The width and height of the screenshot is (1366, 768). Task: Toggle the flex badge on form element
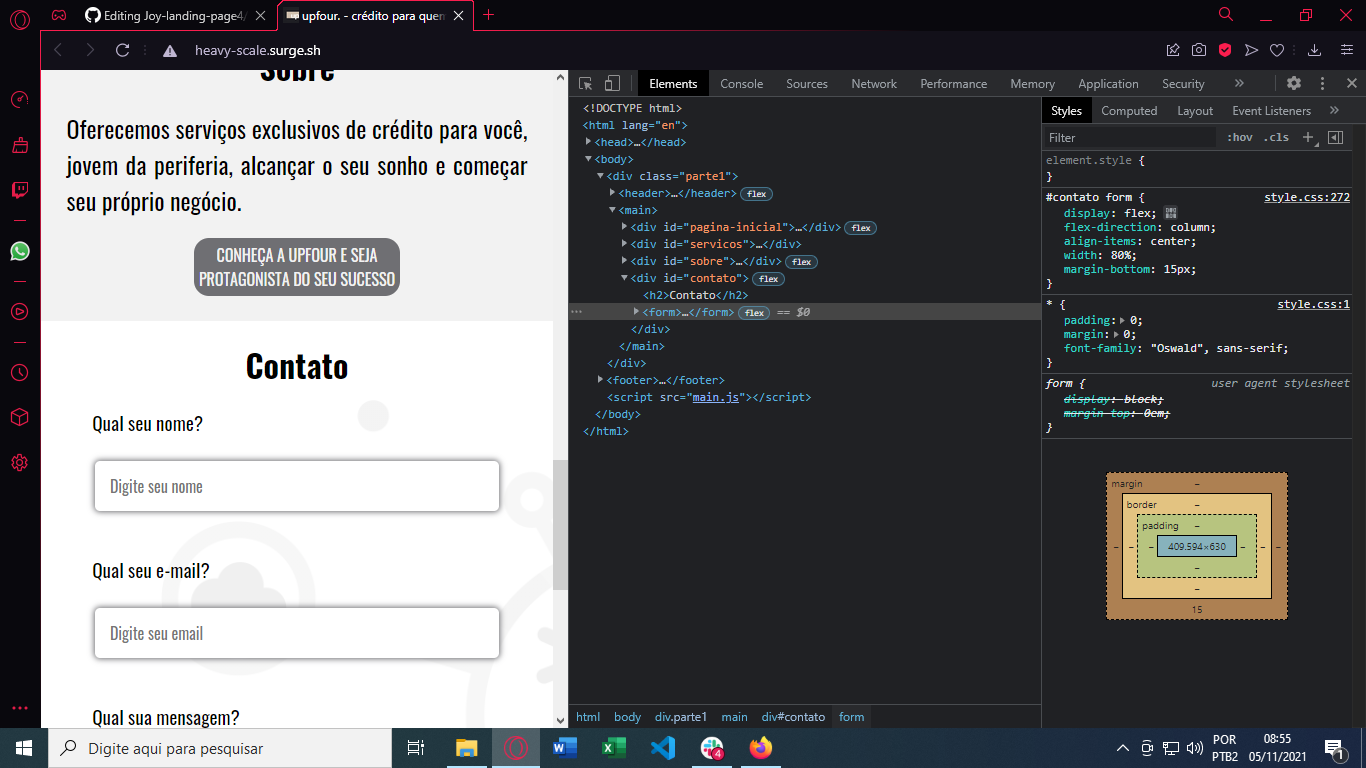pyautogui.click(x=754, y=313)
